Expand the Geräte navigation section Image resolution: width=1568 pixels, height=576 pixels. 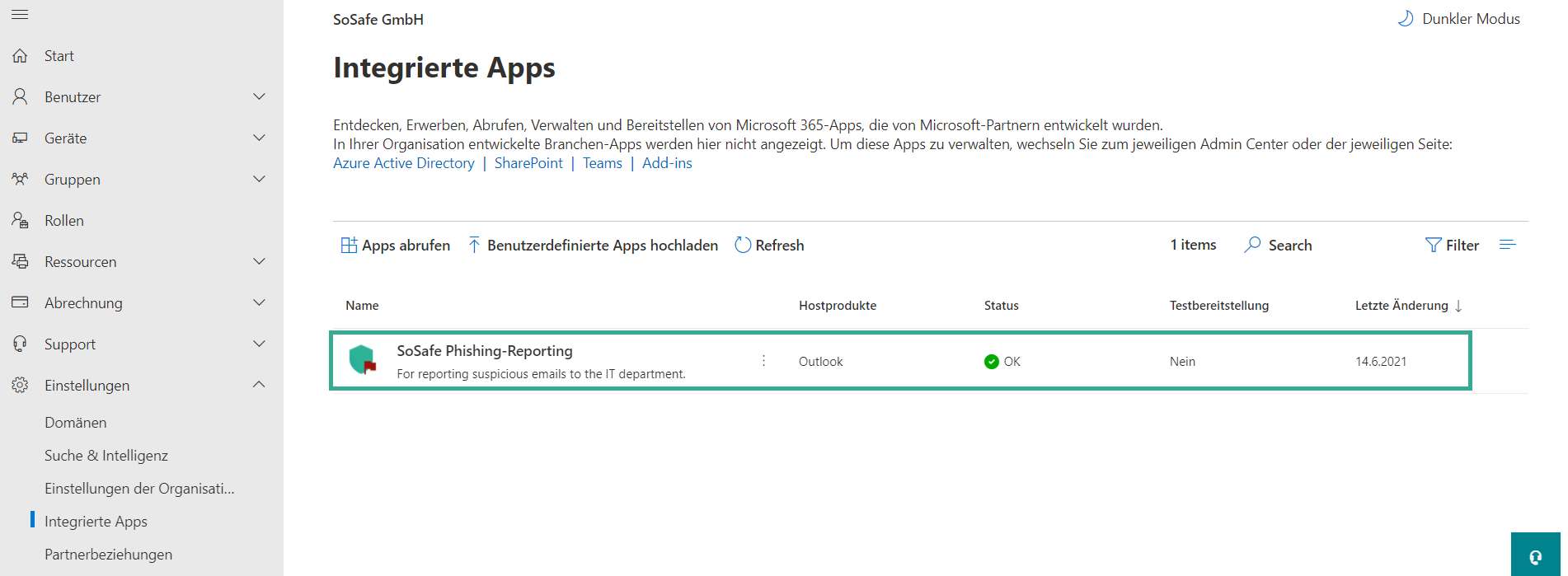pos(259,138)
